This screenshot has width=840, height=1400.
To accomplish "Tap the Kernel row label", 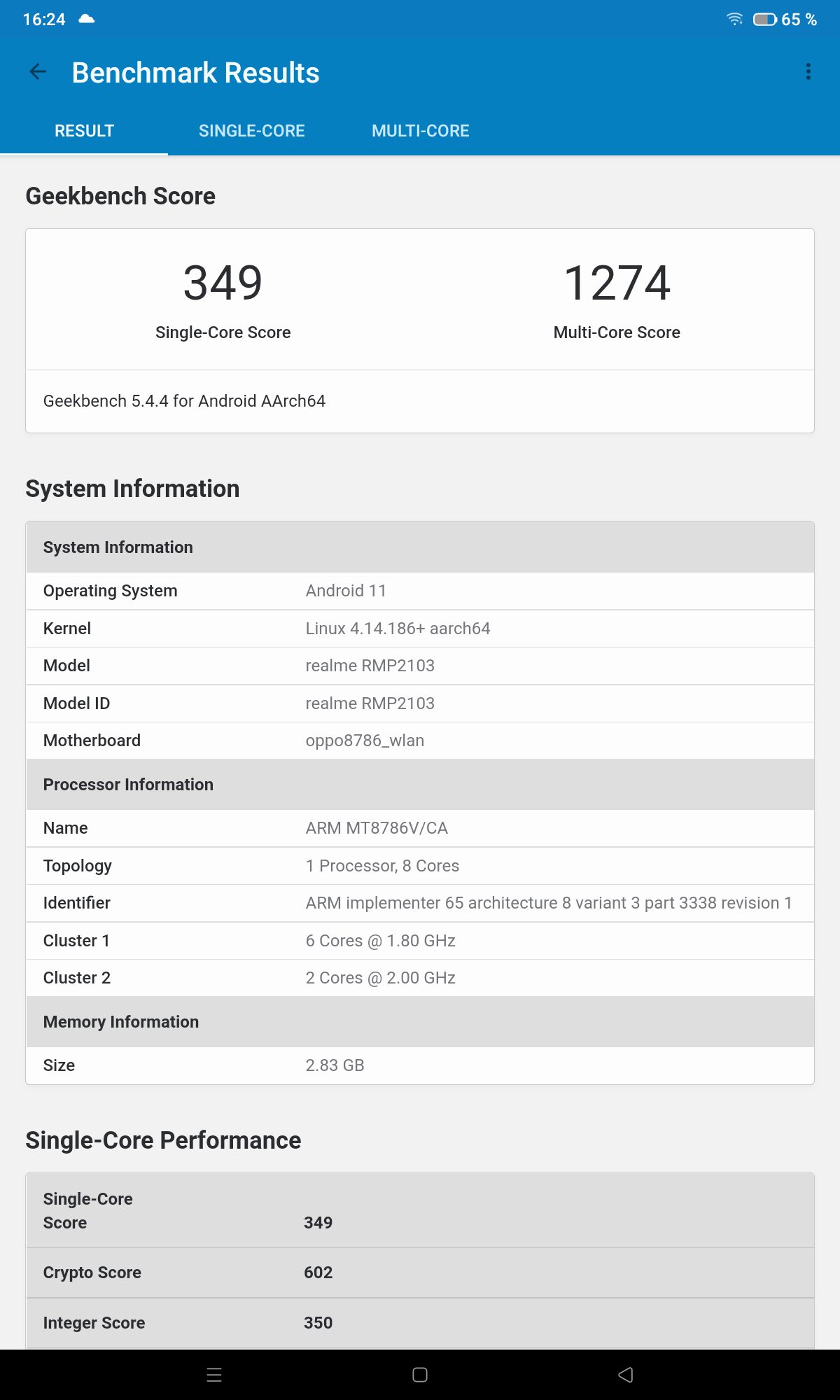I will pyautogui.click(x=67, y=629).
